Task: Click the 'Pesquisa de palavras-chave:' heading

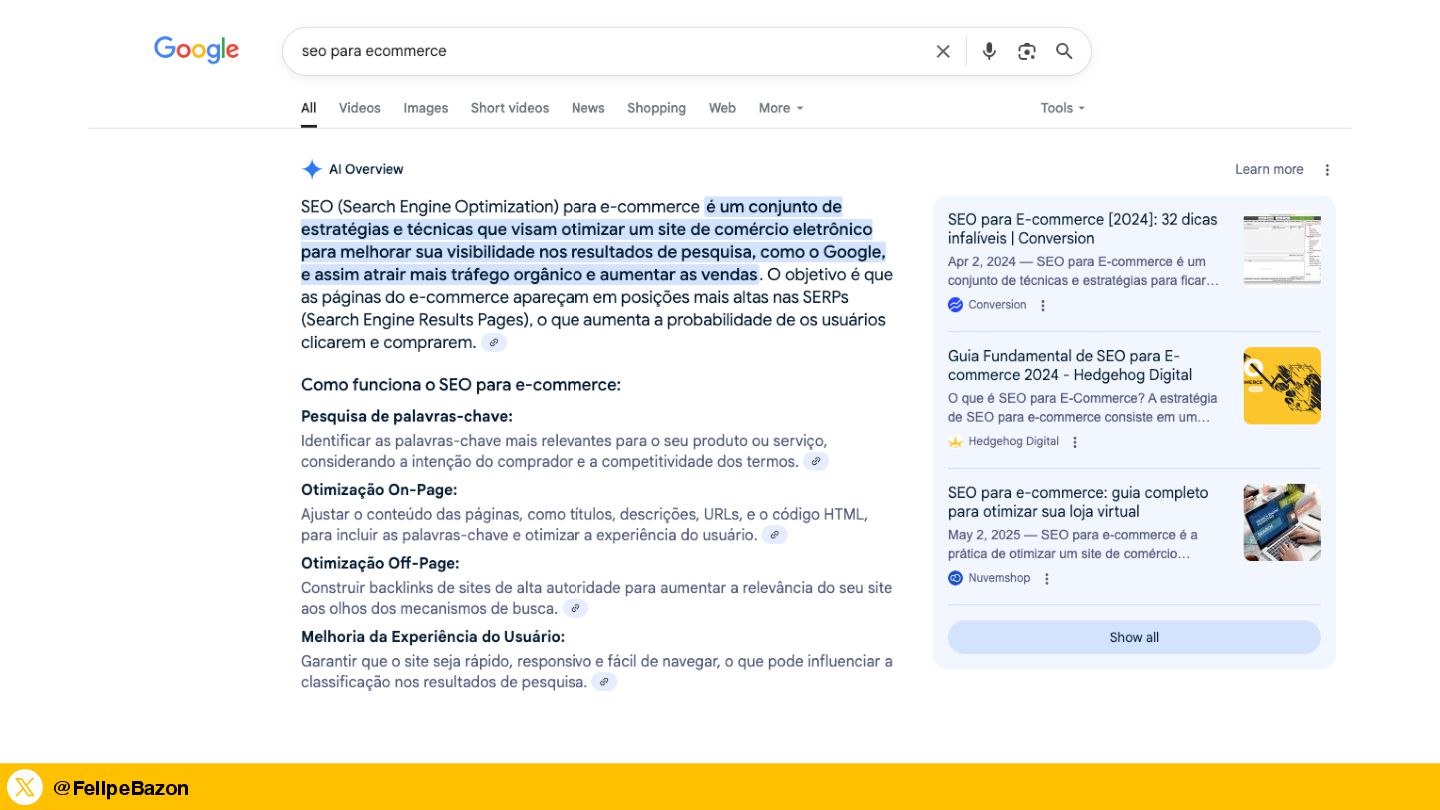Action: (x=407, y=416)
